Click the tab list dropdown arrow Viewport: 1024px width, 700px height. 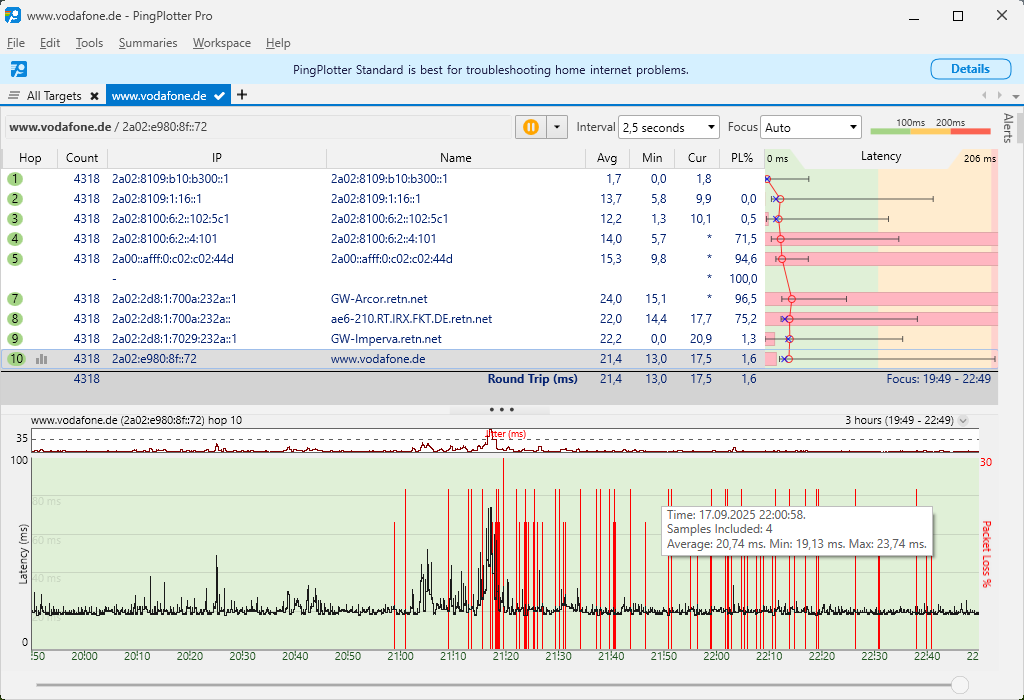click(x=1016, y=96)
